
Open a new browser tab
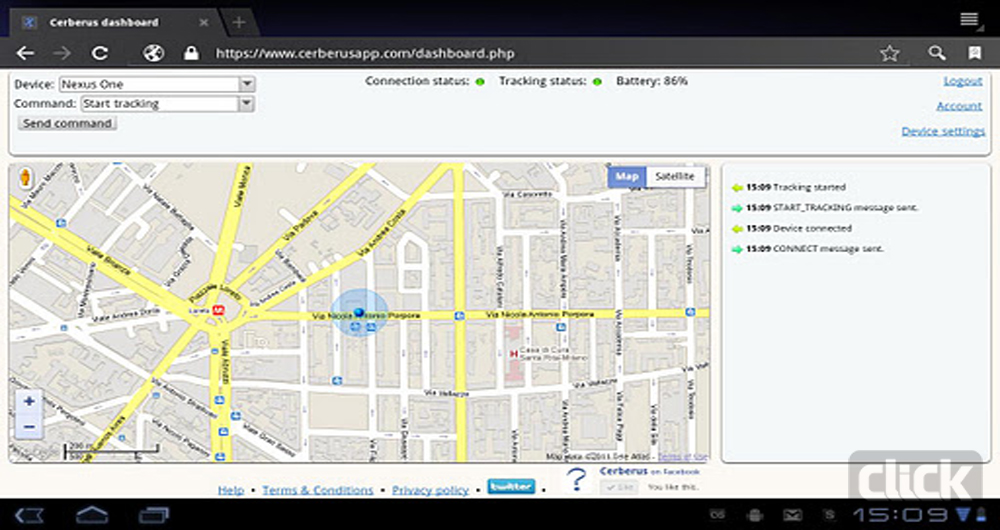click(x=239, y=22)
